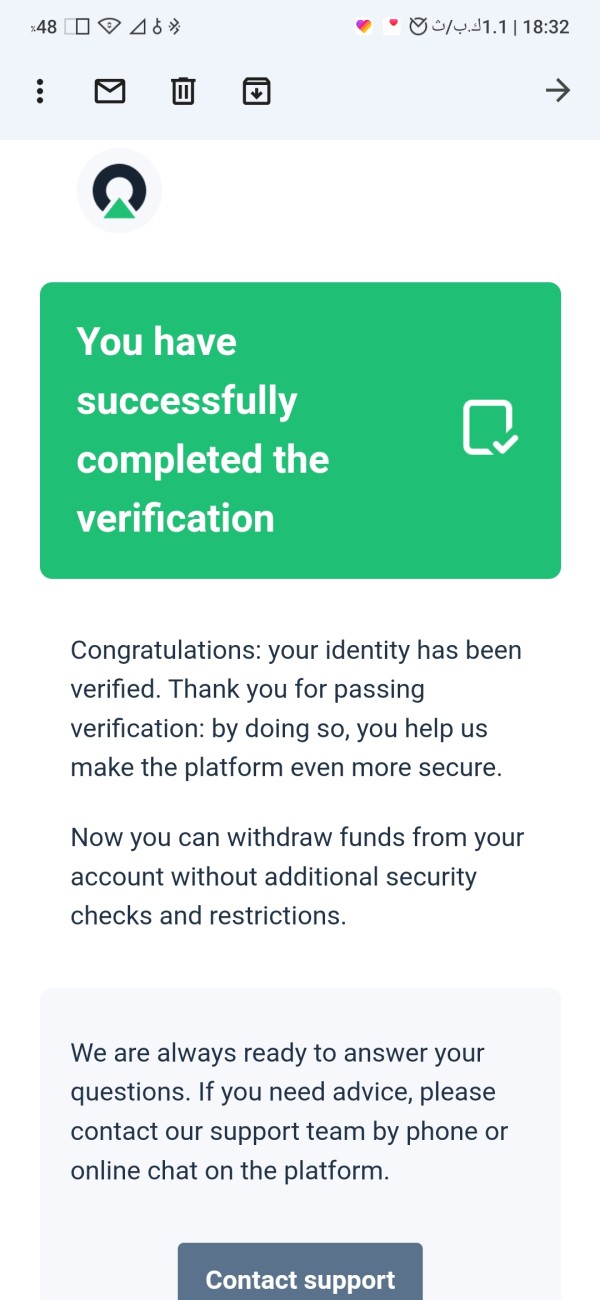Image resolution: width=600 pixels, height=1300 pixels.
Task: Delete this email using trash icon
Action: pos(183,92)
